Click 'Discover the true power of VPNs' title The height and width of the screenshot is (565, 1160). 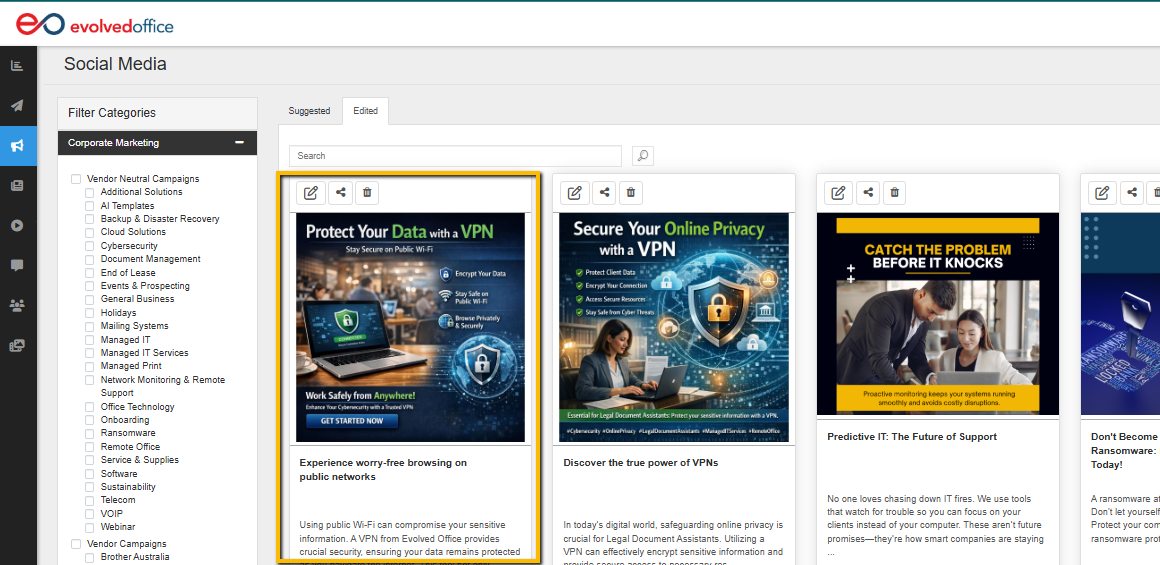[x=641, y=463]
